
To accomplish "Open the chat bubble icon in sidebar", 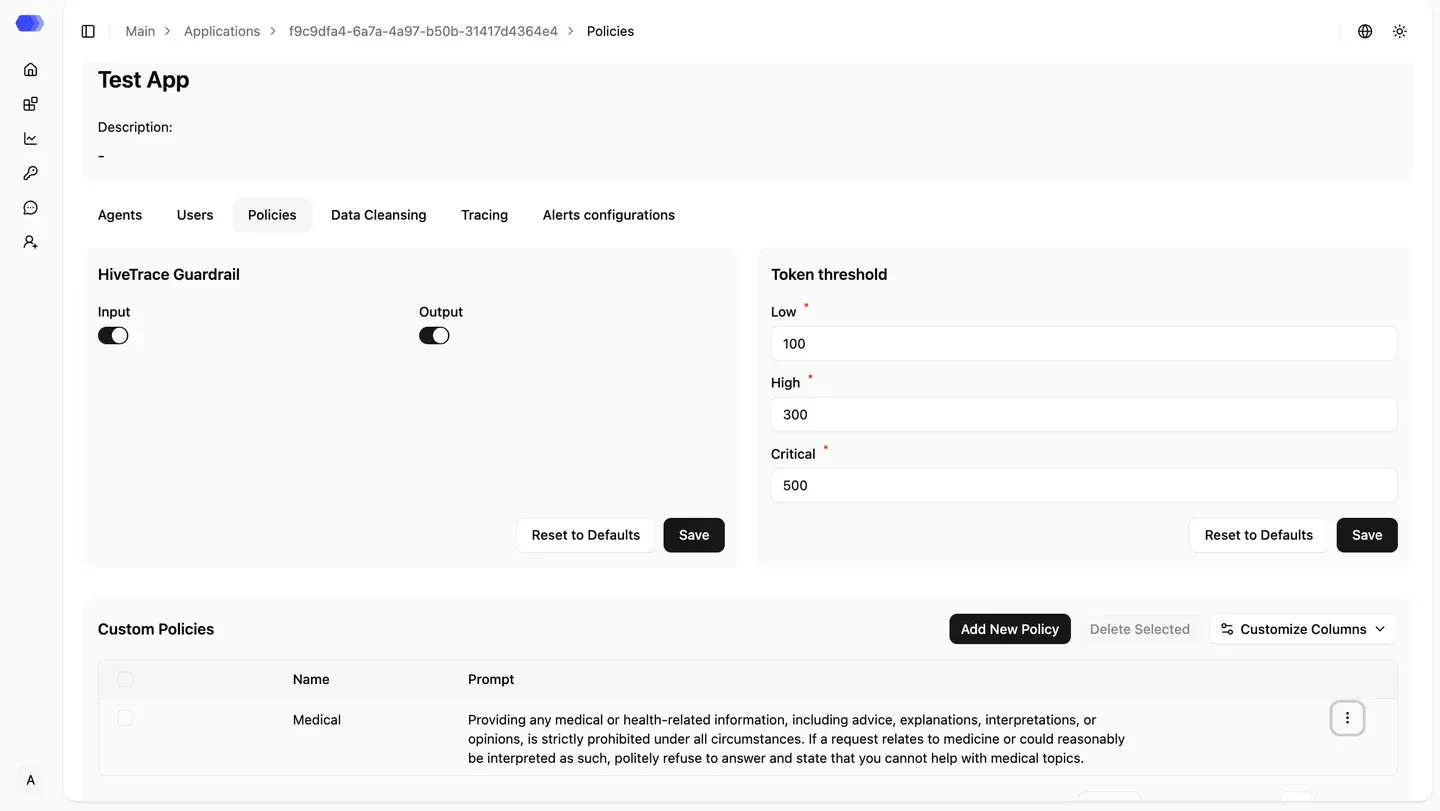I will pos(30,207).
